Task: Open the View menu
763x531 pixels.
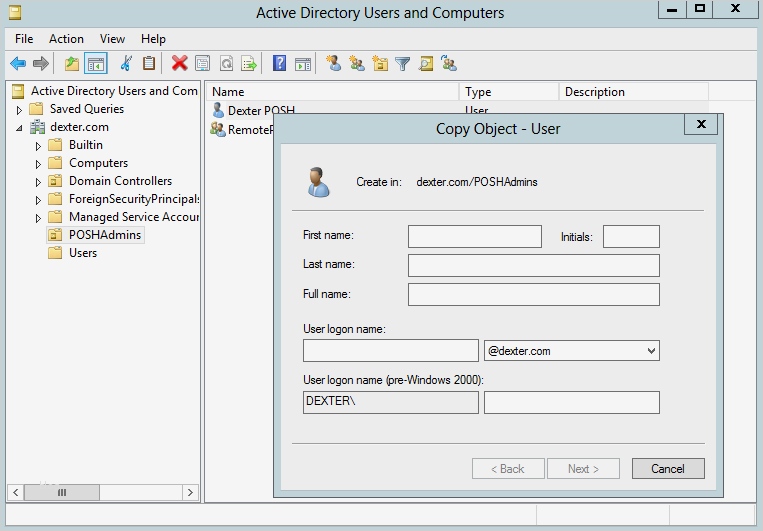Action: click(112, 39)
